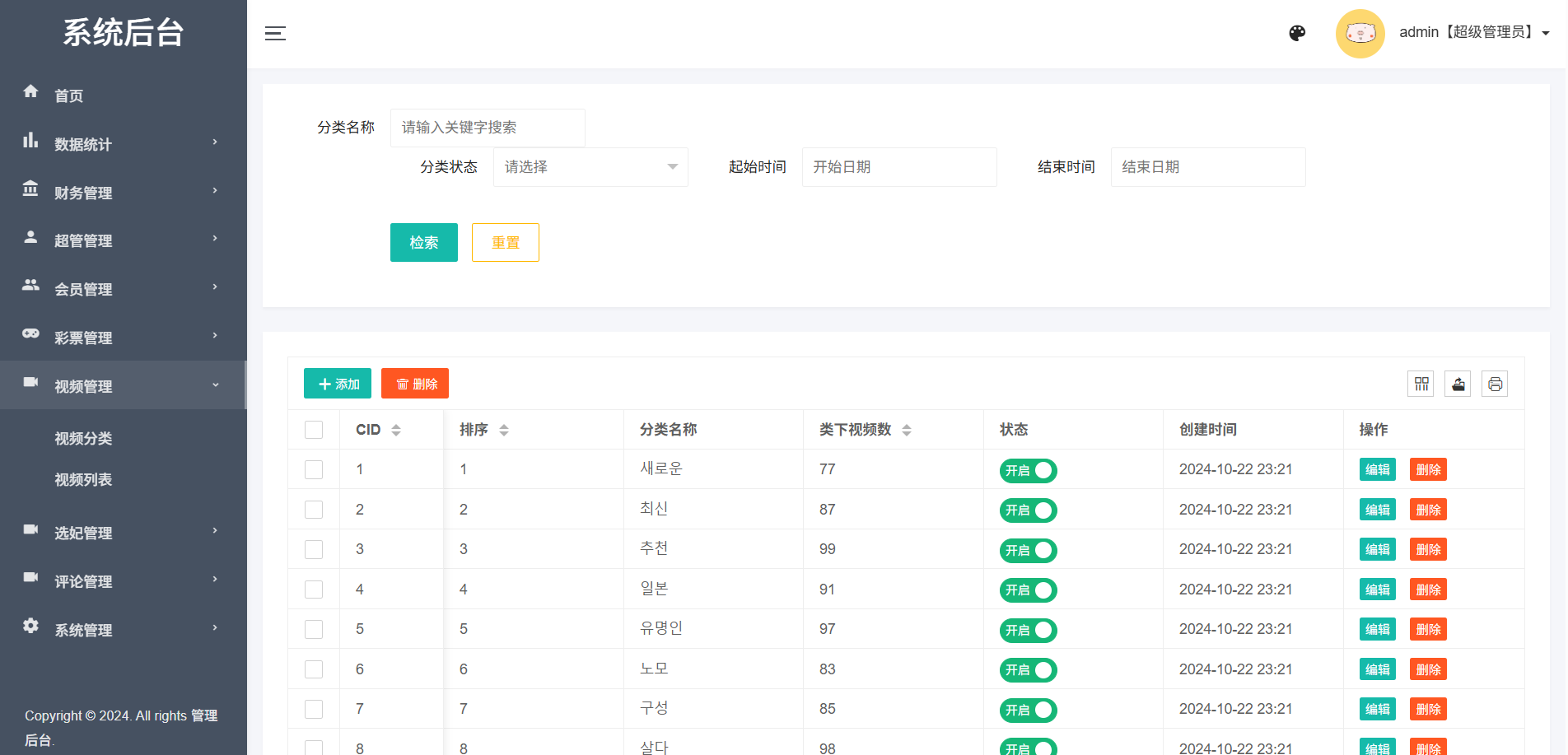Open the 分类状态 dropdown

click(x=590, y=167)
